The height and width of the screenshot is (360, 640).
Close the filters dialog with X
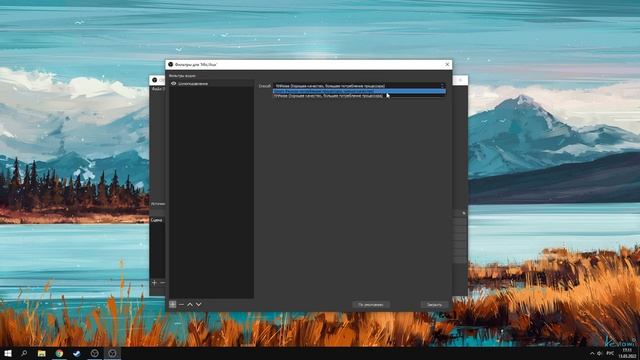pyautogui.click(x=447, y=64)
